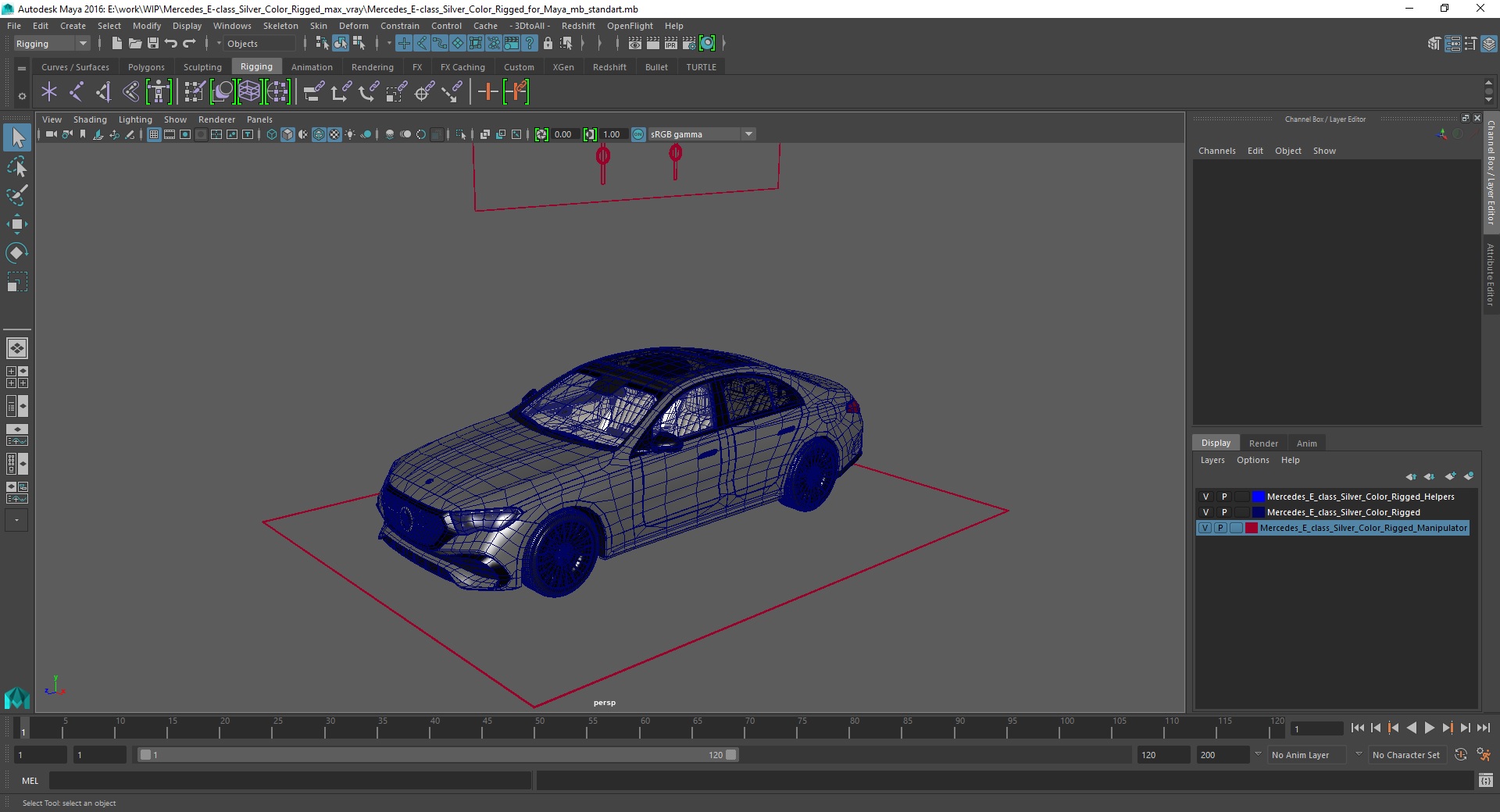Image resolution: width=1500 pixels, height=812 pixels.
Task: Toggle visibility V of Rigged_Manipulator layer
Action: click(x=1205, y=528)
